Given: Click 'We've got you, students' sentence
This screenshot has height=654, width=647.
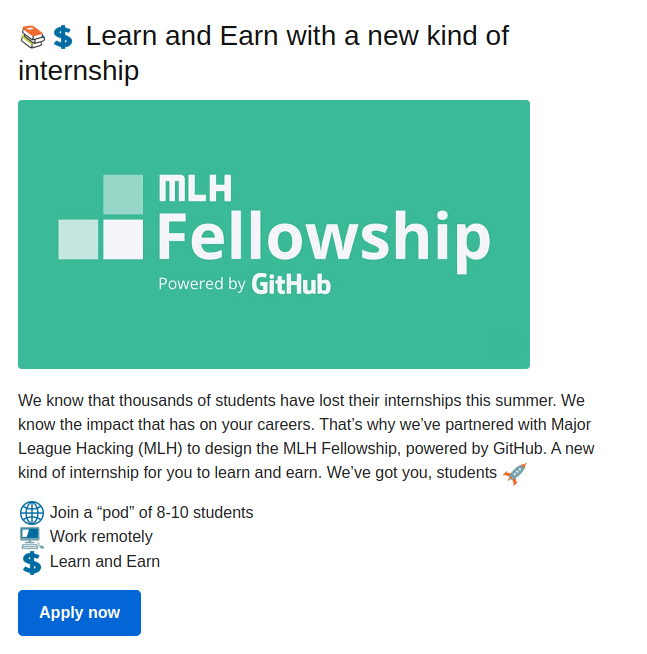Looking at the screenshot, I should [x=412, y=473].
